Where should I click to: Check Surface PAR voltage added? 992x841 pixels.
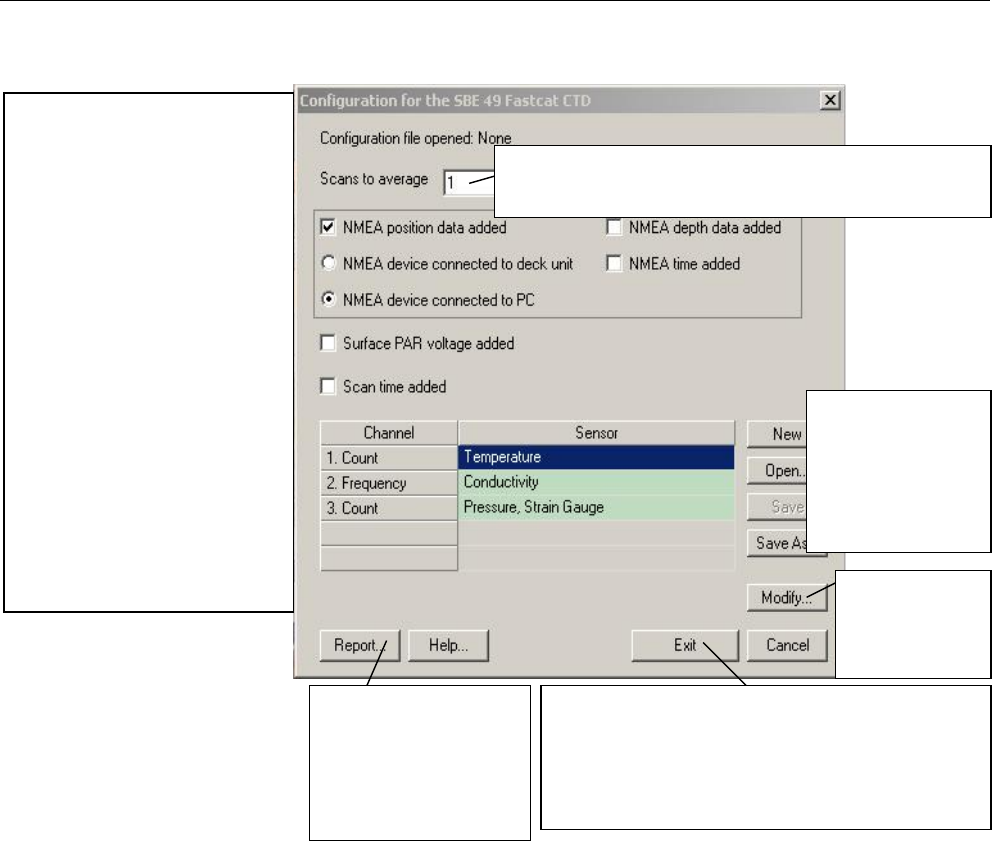(328, 343)
